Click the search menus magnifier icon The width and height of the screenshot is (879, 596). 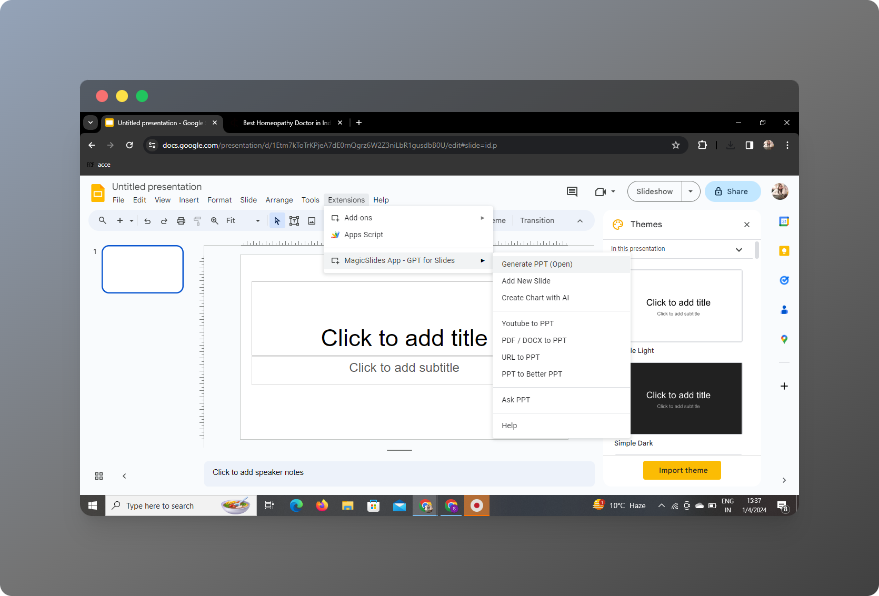click(x=102, y=221)
